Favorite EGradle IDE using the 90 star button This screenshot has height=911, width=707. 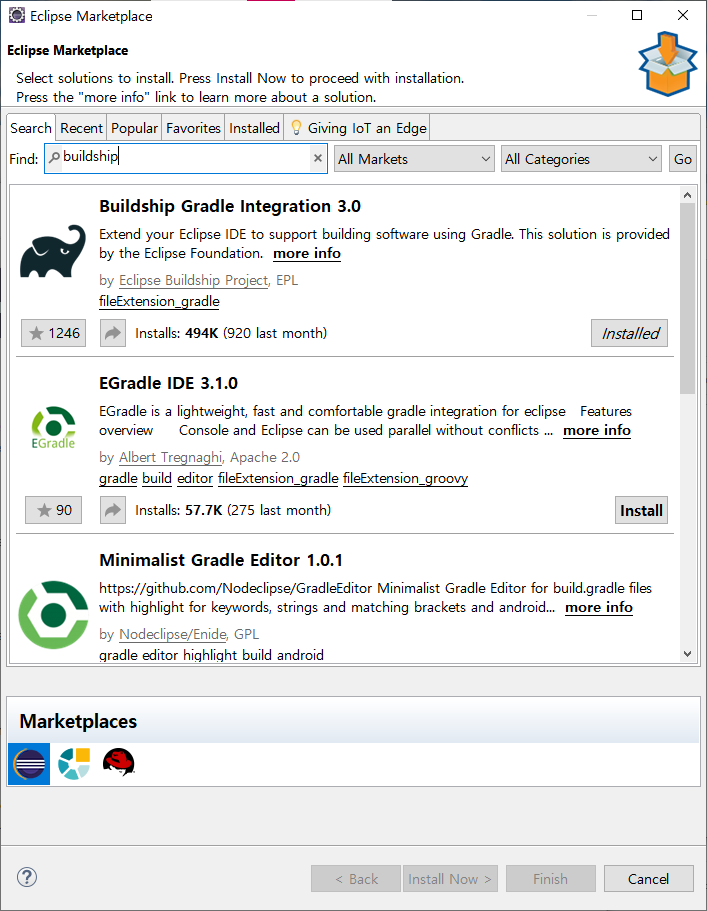pyautogui.click(x=53, y=510)
